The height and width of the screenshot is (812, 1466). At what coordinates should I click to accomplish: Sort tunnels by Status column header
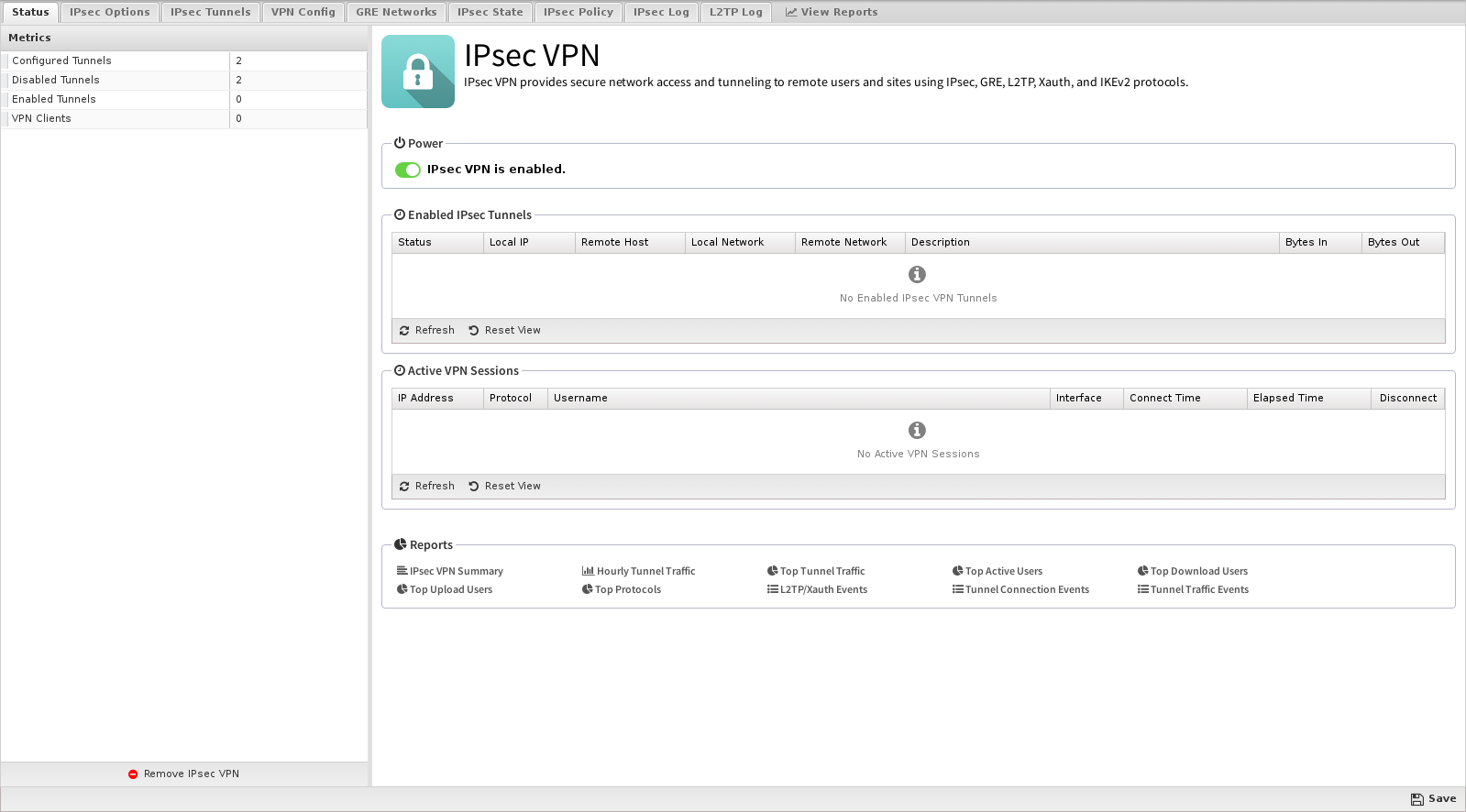(437, 243)
